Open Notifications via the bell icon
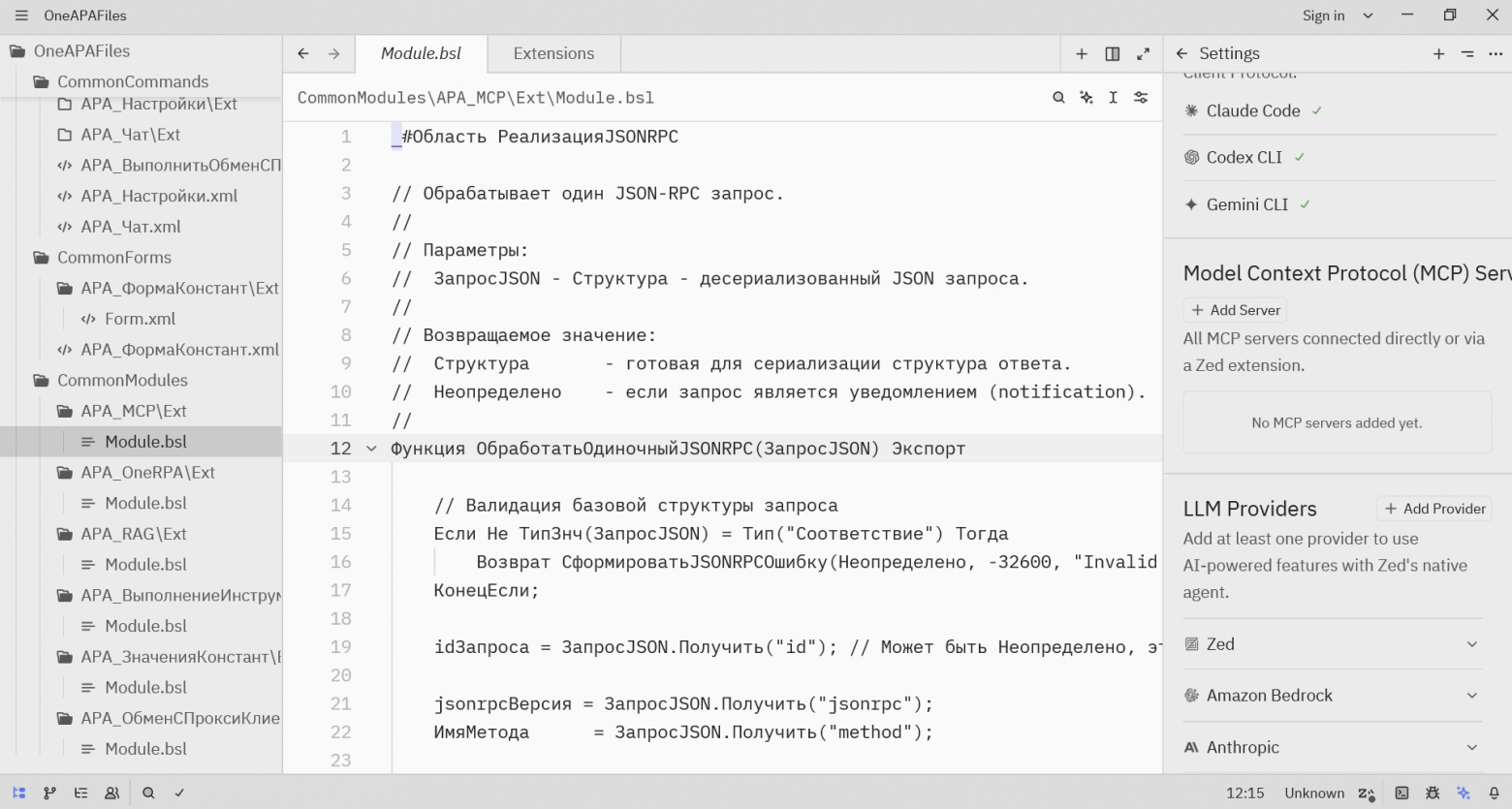This screenshot has width=1512, height=809. 1494,793
